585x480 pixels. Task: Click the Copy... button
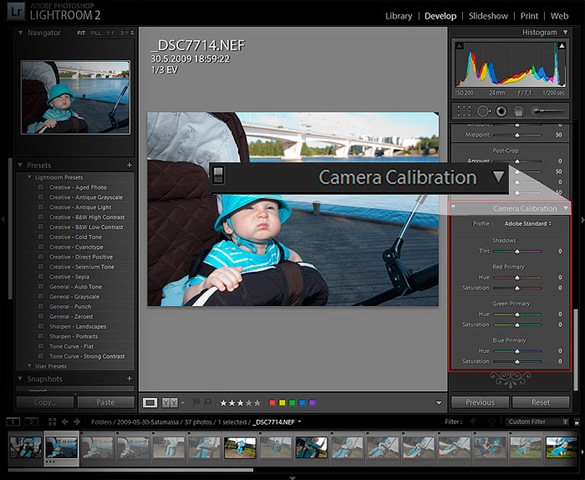[x=45, y=402]
